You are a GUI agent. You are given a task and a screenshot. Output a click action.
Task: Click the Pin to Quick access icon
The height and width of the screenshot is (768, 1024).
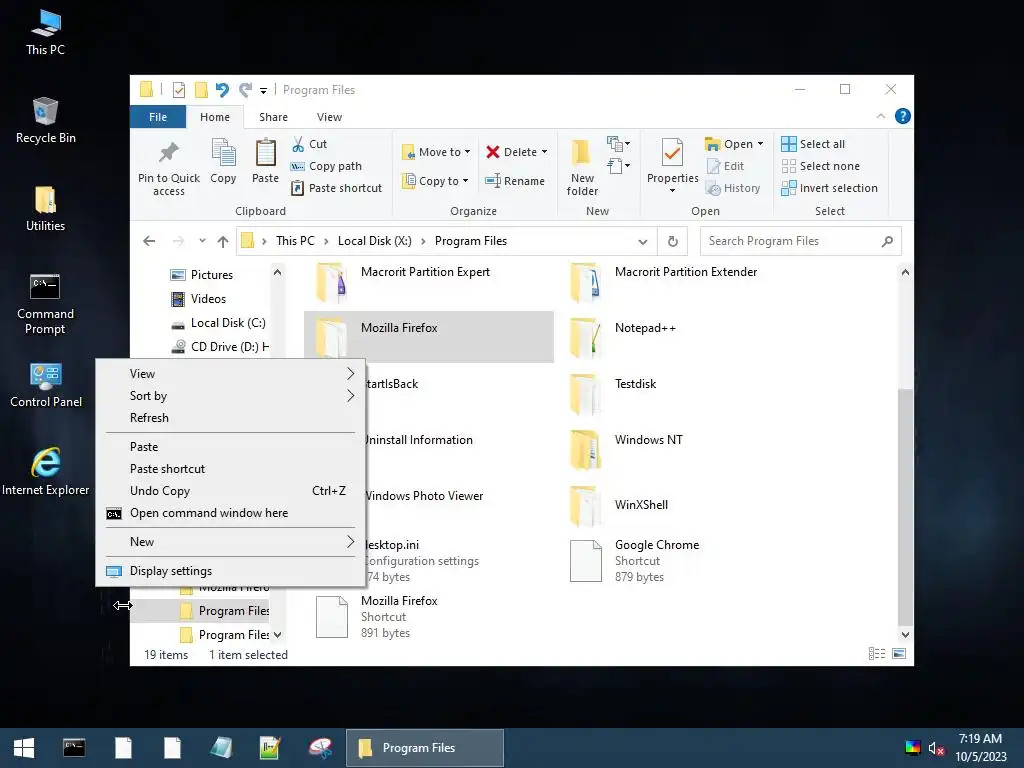pos(168,153)
